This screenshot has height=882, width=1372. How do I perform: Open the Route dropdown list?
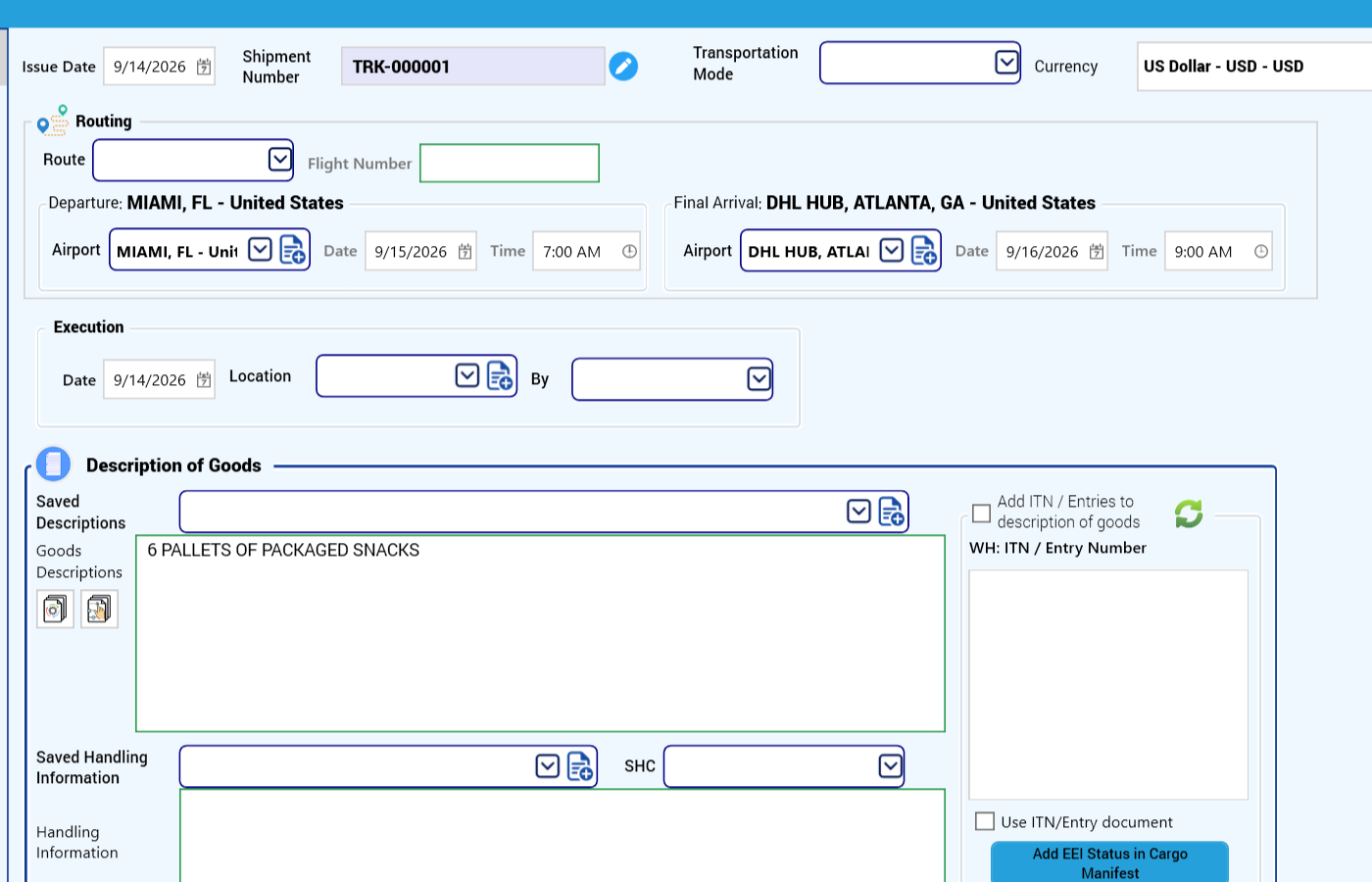(279, 159)
